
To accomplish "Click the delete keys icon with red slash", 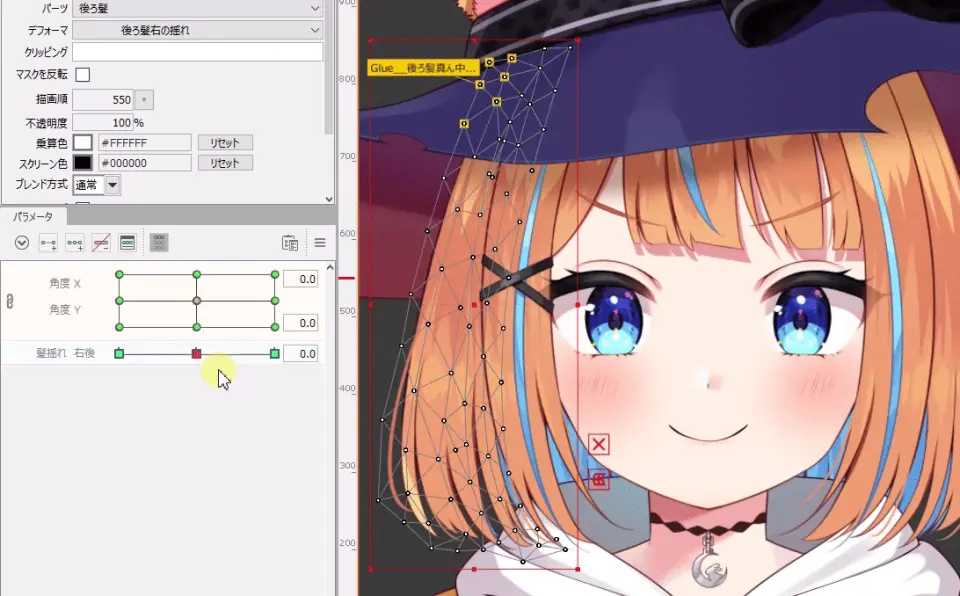I will [101, 243].
